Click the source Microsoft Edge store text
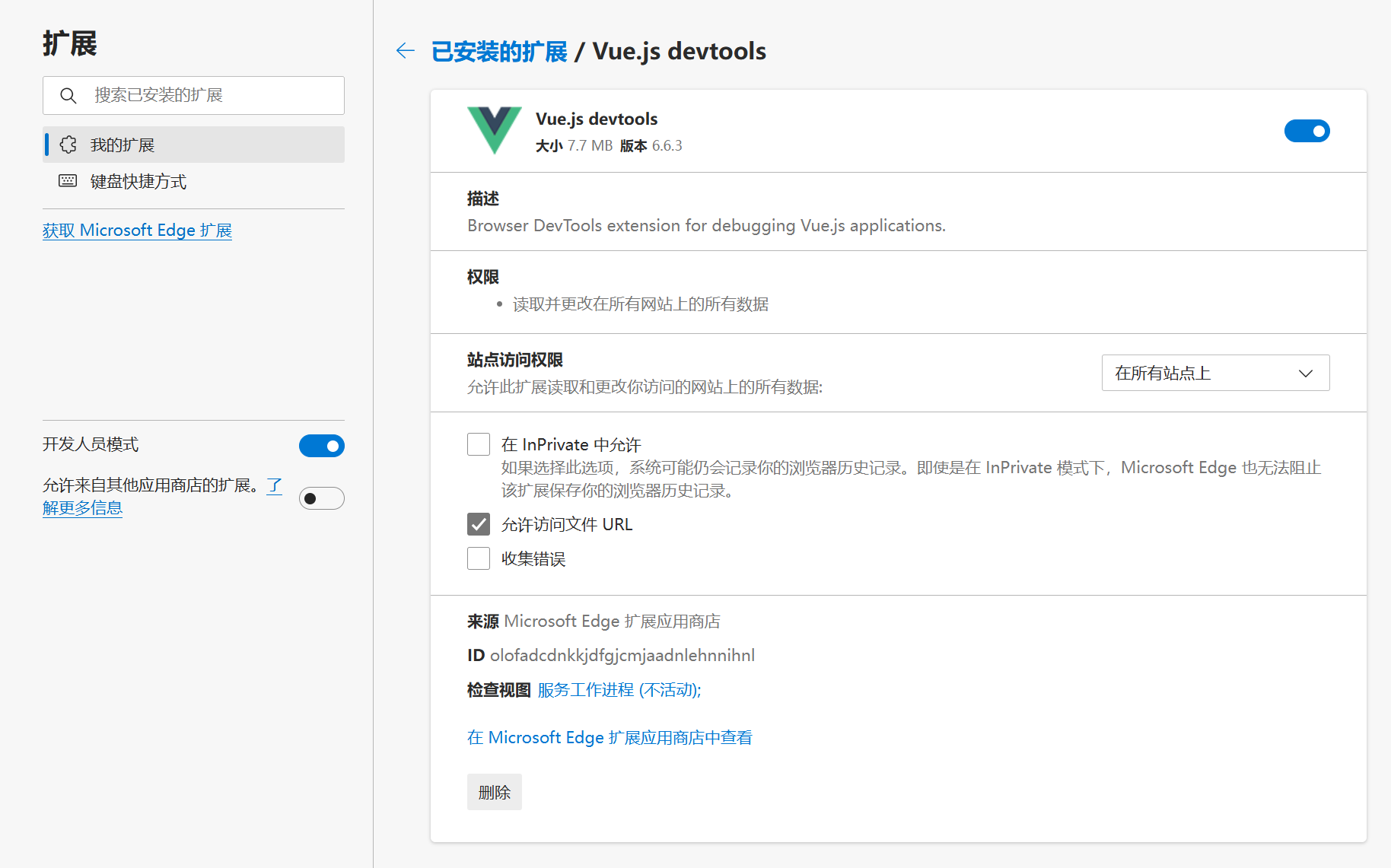 pyautogui.click(x=612, y=622)
